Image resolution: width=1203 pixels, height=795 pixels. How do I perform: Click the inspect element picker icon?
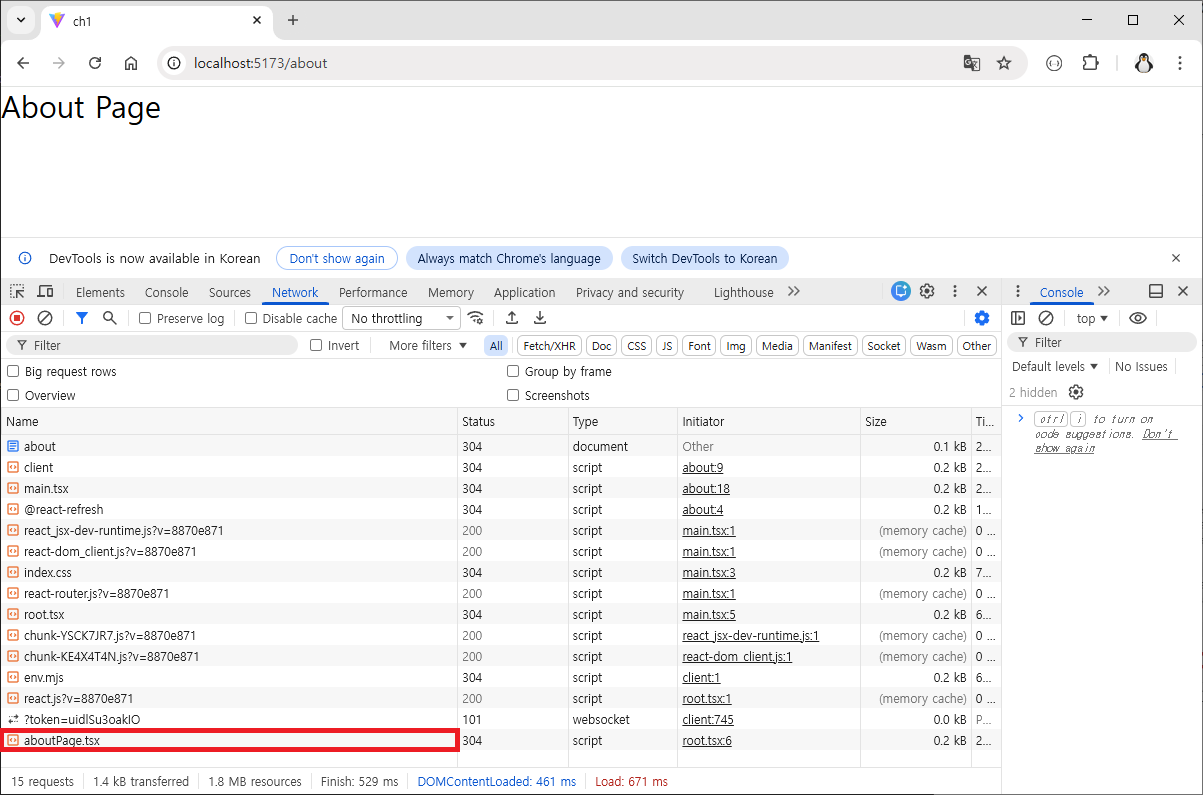point(18,292)
